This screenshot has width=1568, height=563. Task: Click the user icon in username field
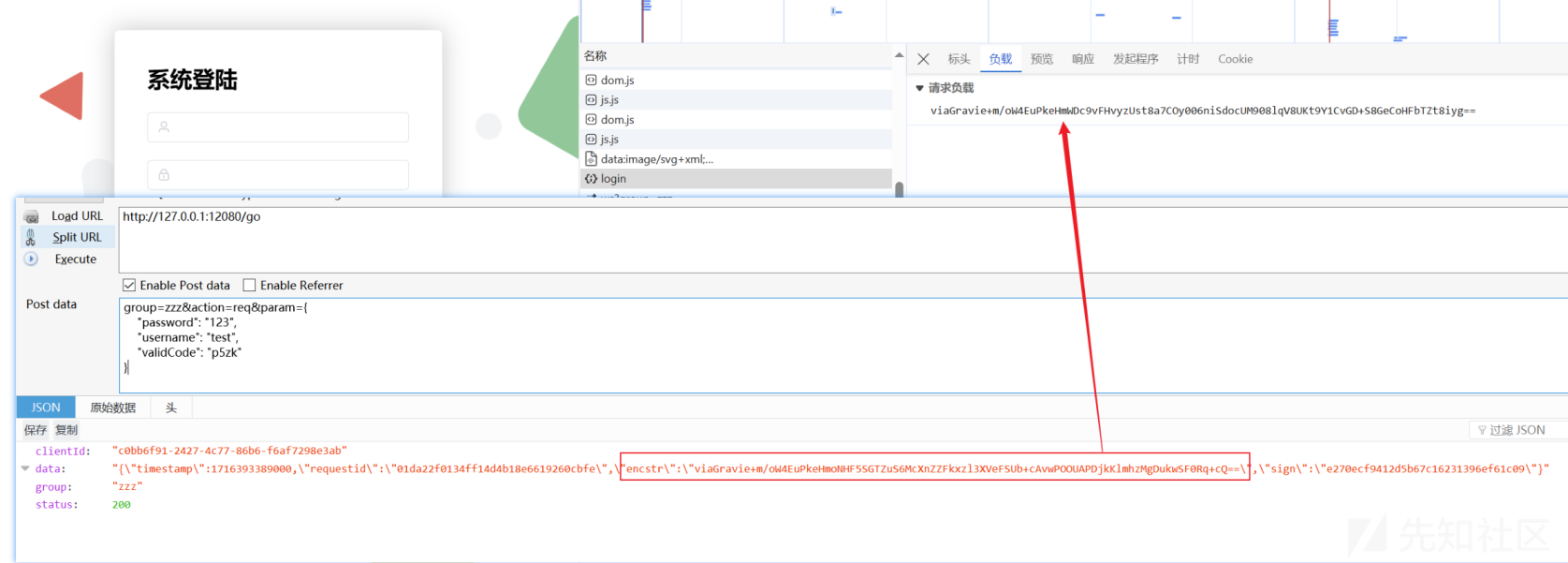[164, 127]
